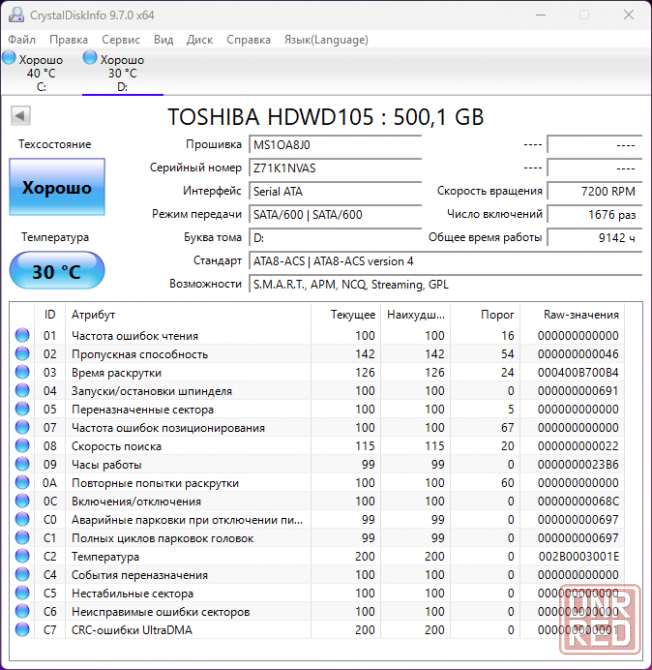Click the serial number field Z71K1NVAS
Screen dimensions: 652x670
click(x=335, y=168)
